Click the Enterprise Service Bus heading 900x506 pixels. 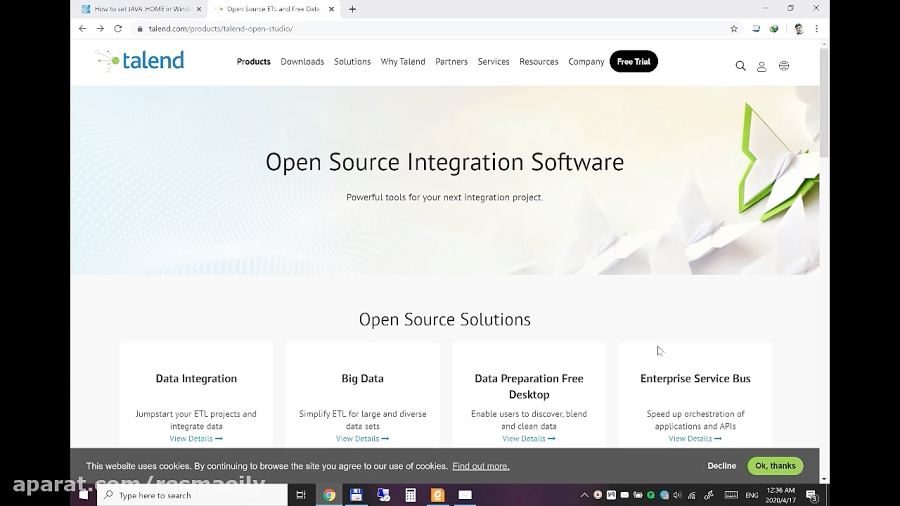(x=695, y=379)
